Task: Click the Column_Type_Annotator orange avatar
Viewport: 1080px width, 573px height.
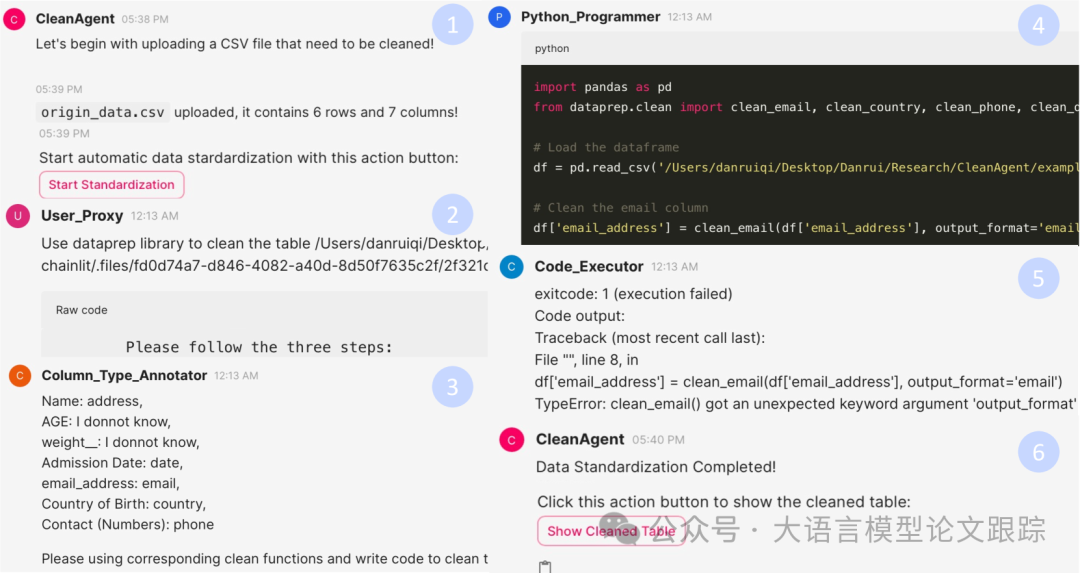Action: point(19,376)
